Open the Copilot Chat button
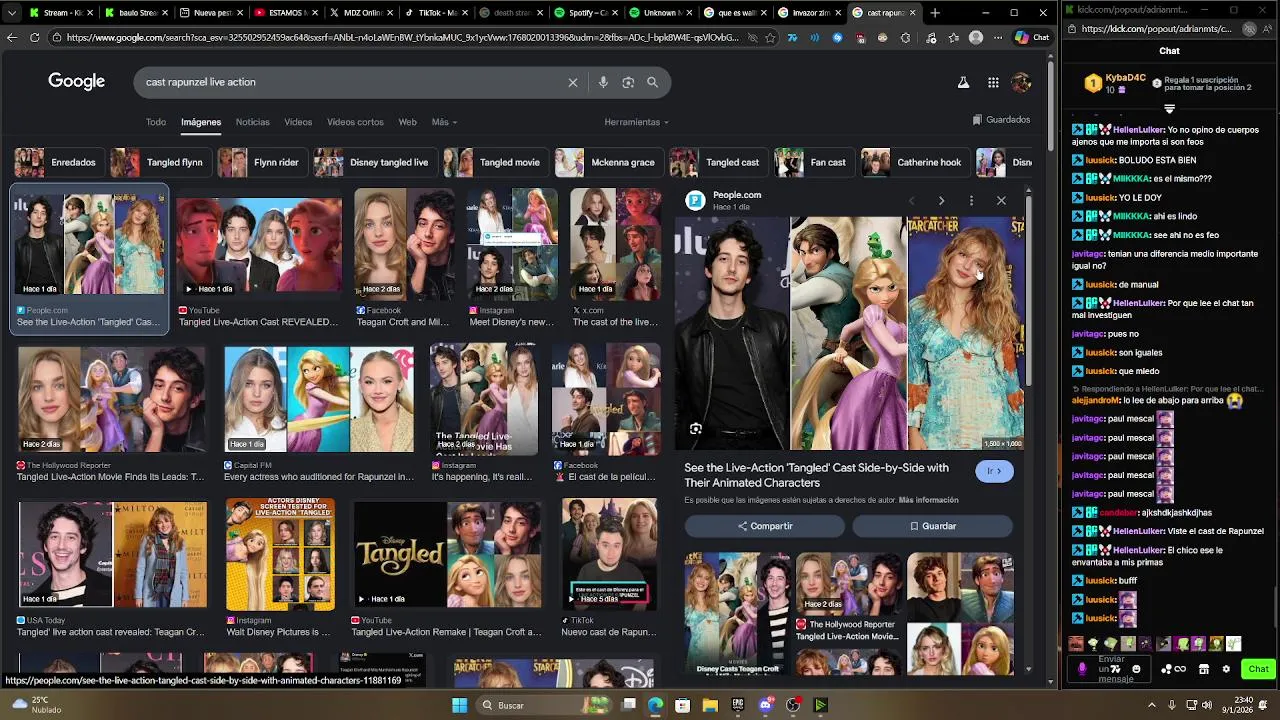The height and width of the screenshot is (720, 1280). coord(1032,37)
